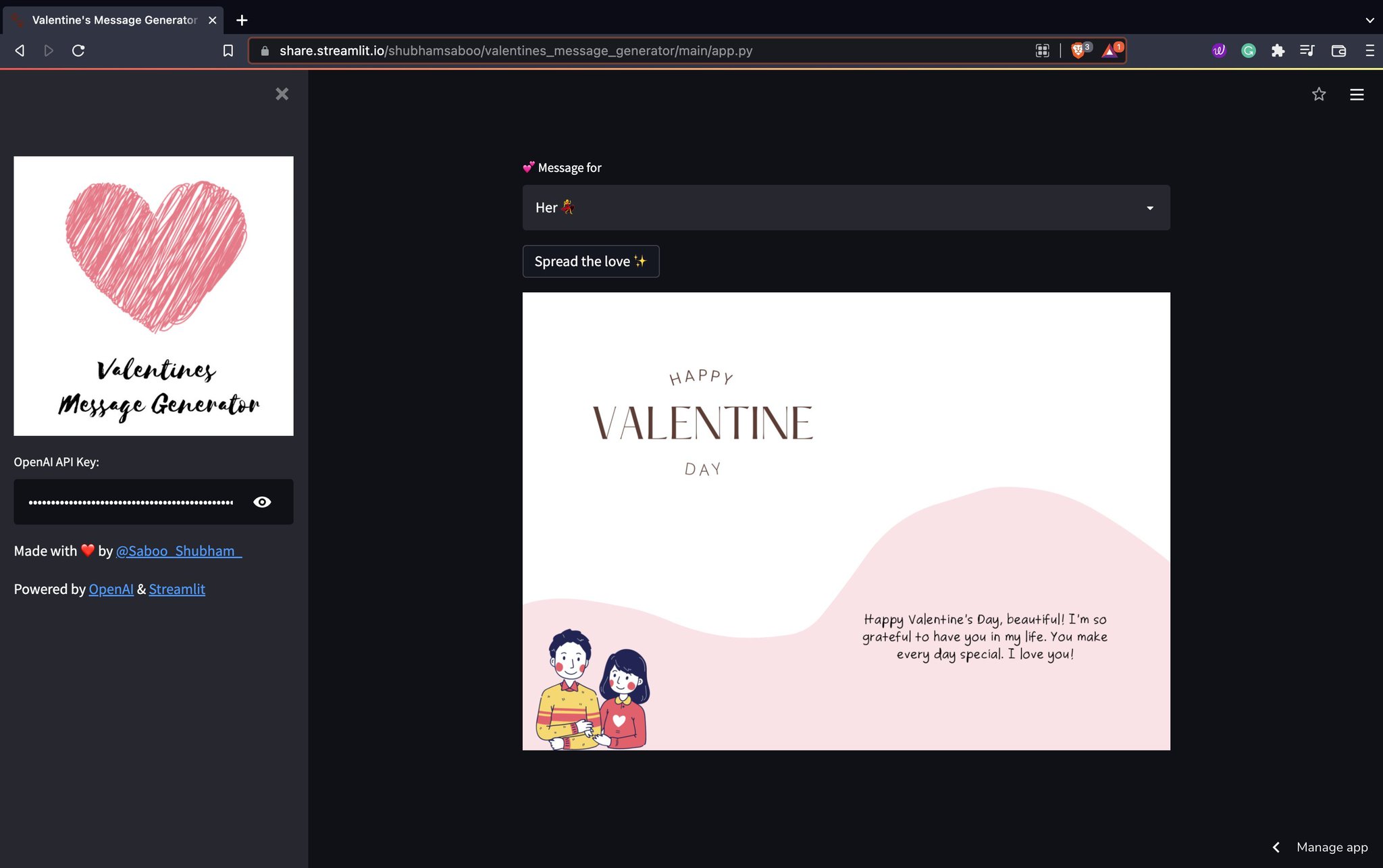The image size is (1383, 868).
Task: Click the address bar URL
Action: pyautogui.click(x=516, y=51)
